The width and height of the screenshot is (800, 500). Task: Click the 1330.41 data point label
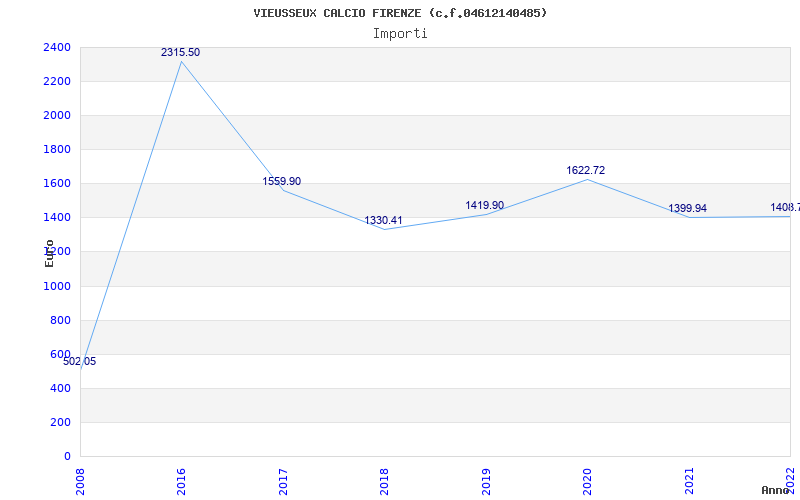pos(383,220)
